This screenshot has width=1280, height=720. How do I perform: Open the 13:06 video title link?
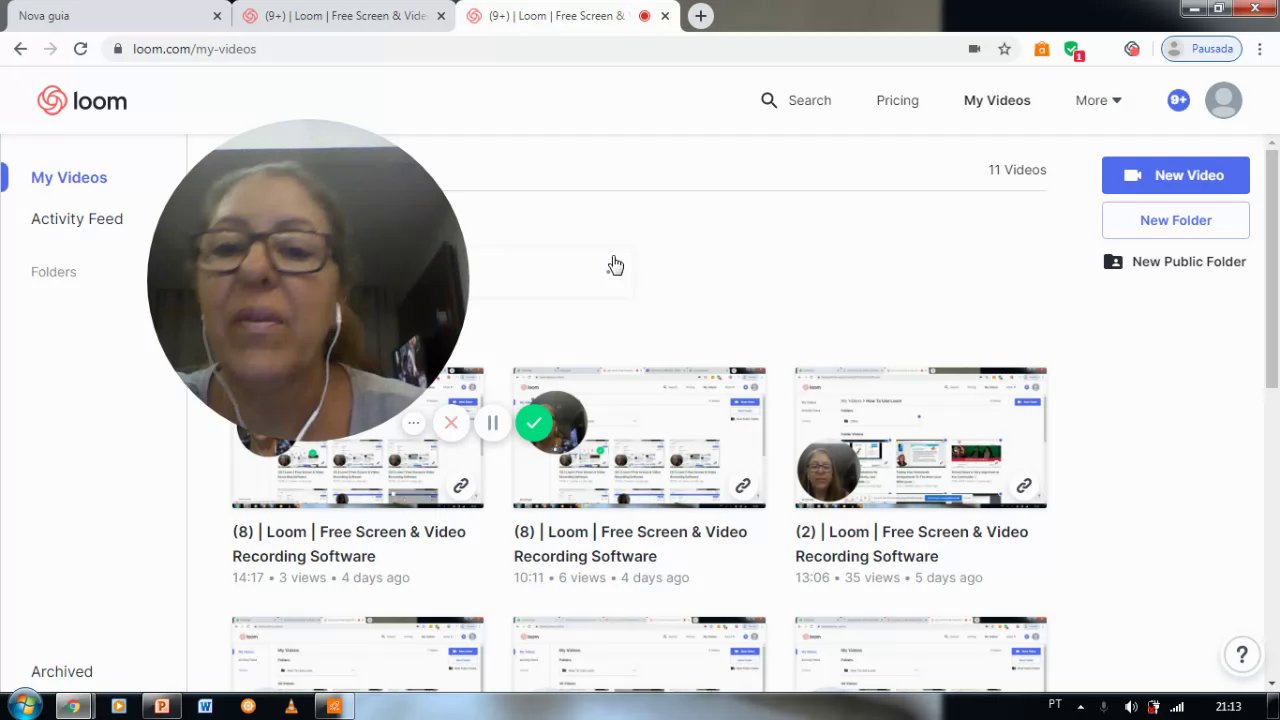click(x=912, y=543)
